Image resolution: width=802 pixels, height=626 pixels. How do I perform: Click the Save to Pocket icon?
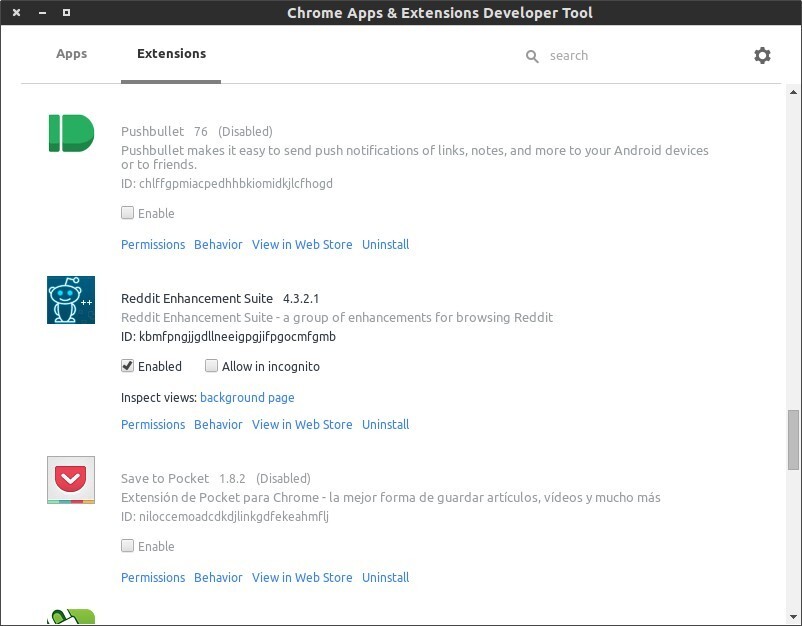(70, 480)
